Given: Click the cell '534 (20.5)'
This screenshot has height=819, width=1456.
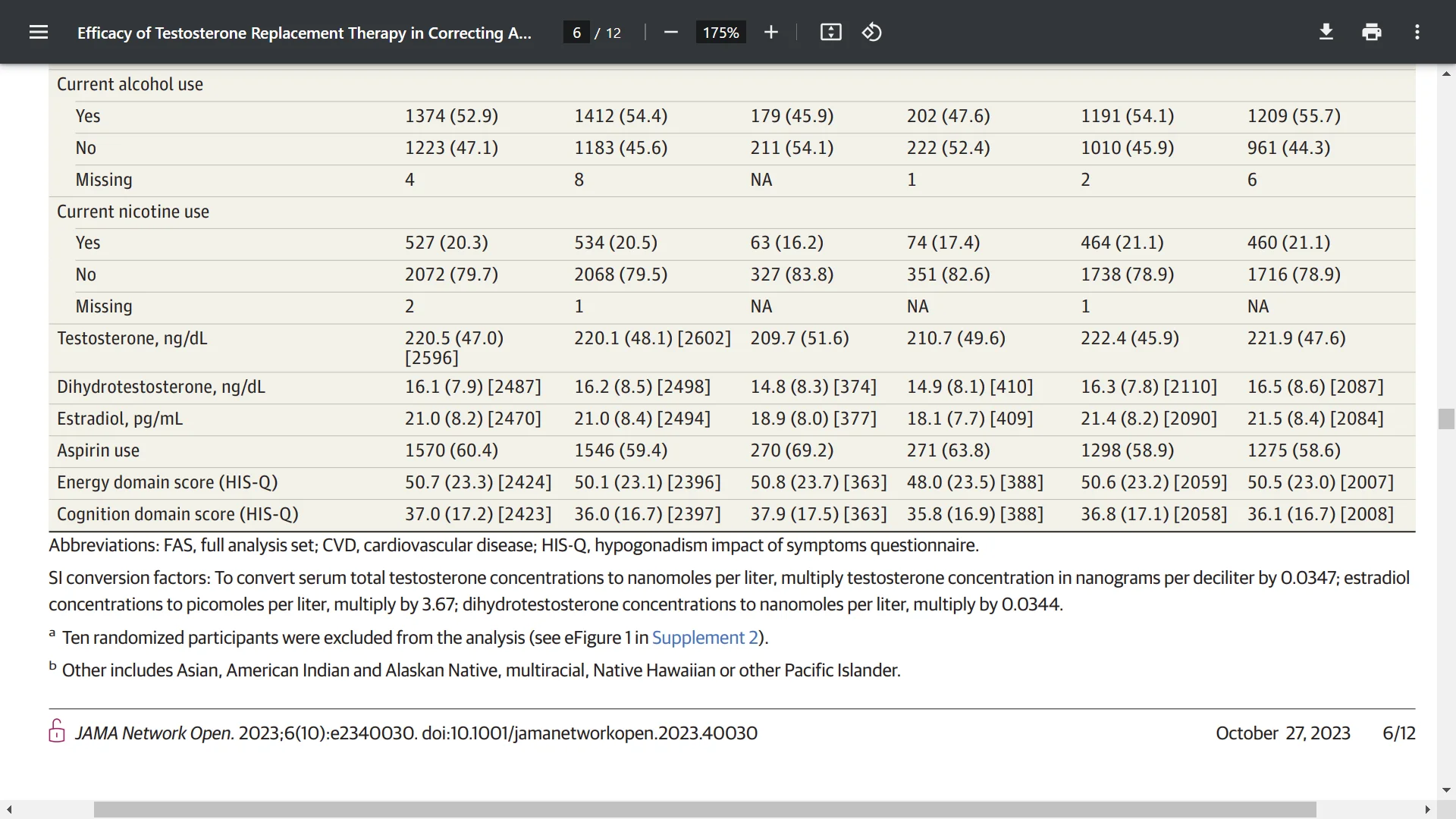Looking at the screenshot, I should point(615,243).
